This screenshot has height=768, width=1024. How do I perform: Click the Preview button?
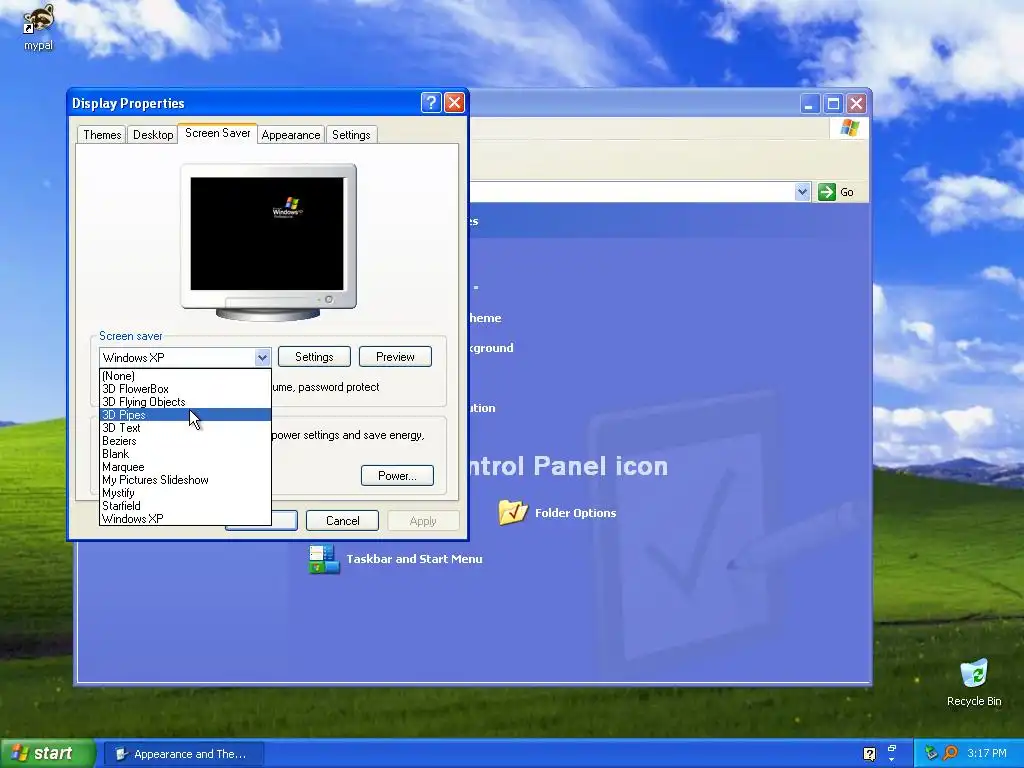(395, 357)
